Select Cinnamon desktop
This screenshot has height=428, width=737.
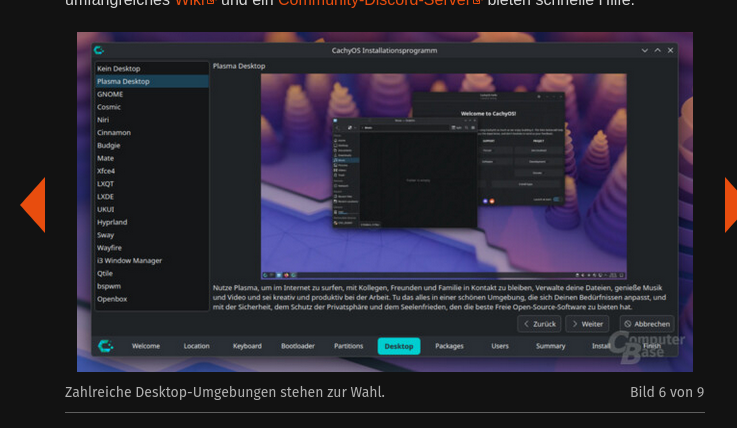[152, 132]
